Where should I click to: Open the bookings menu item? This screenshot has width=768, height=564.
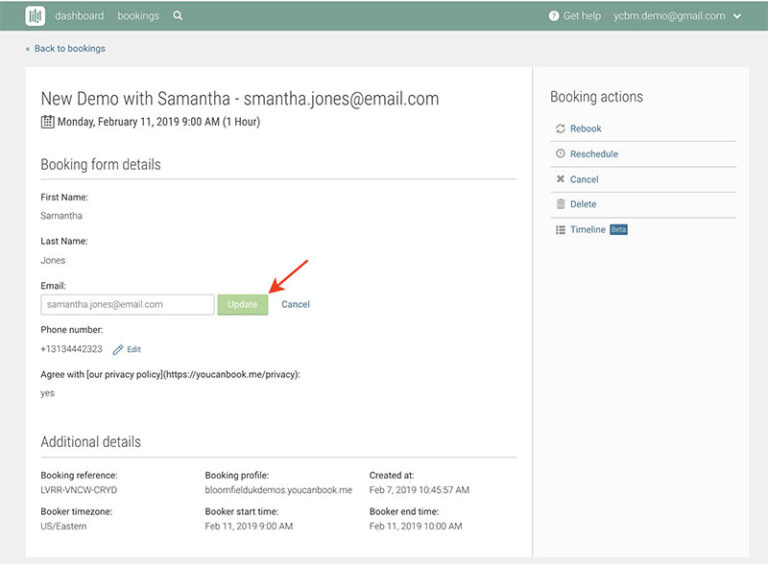coord(138,16)
